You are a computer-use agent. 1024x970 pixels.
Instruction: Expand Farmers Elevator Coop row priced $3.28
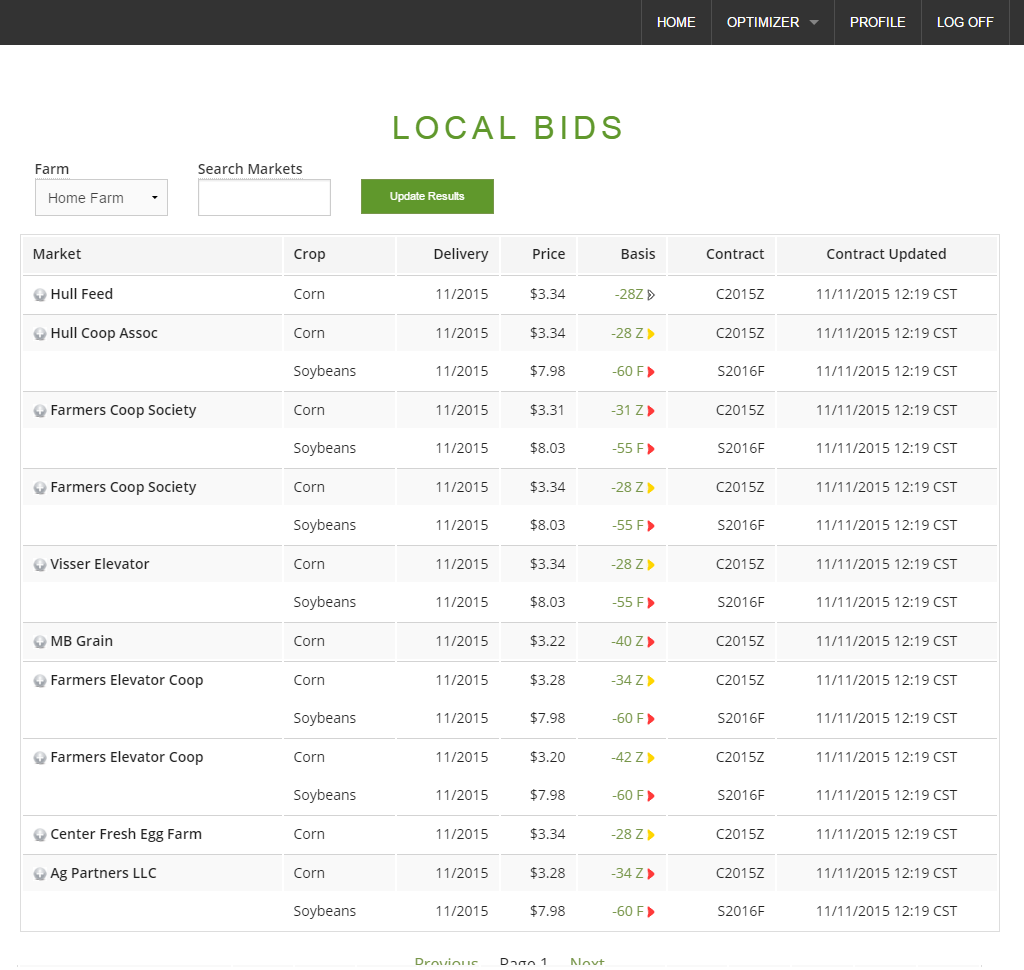coord(40,681)
